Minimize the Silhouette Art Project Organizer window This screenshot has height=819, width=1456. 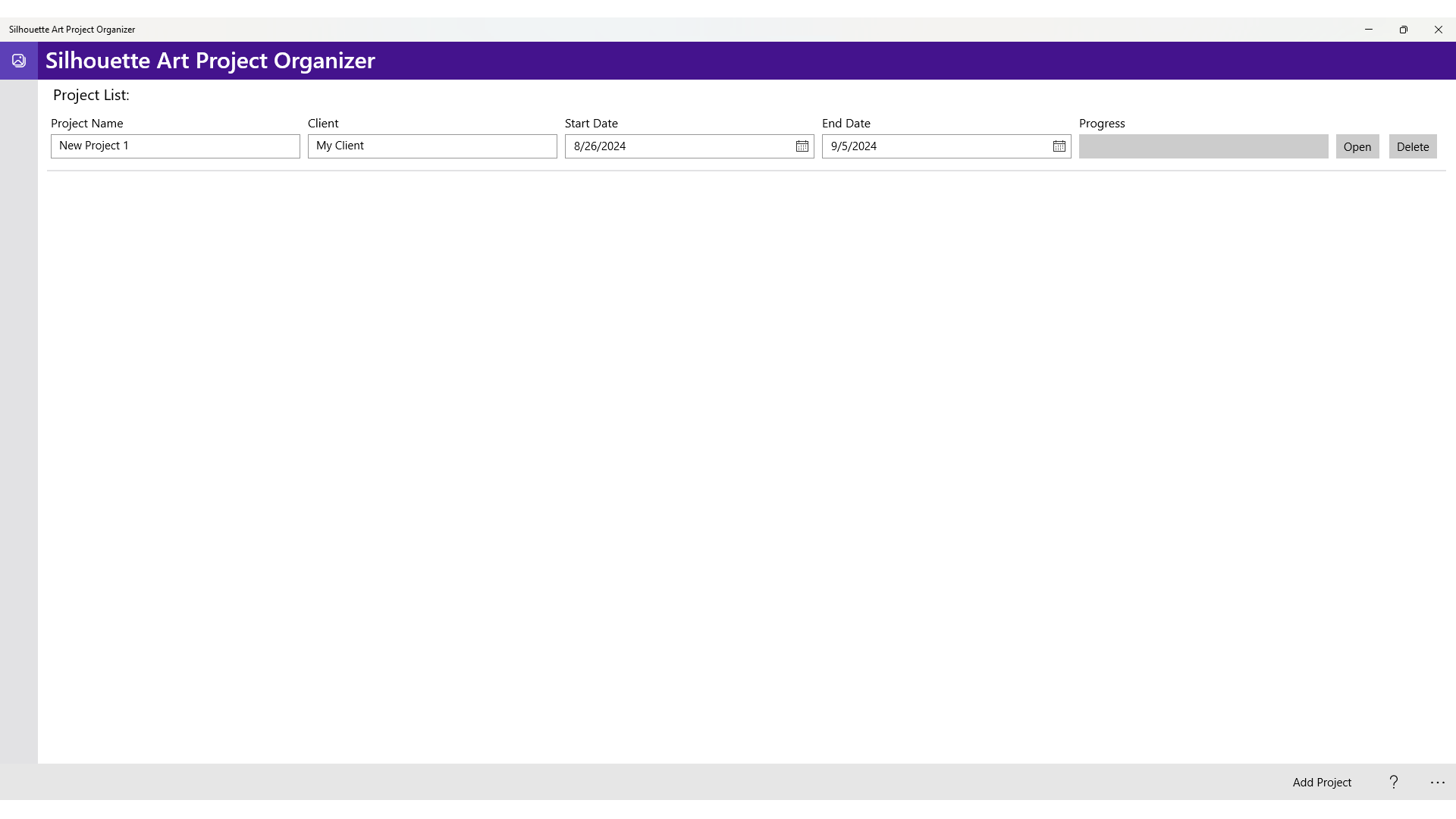point(1369,30)
